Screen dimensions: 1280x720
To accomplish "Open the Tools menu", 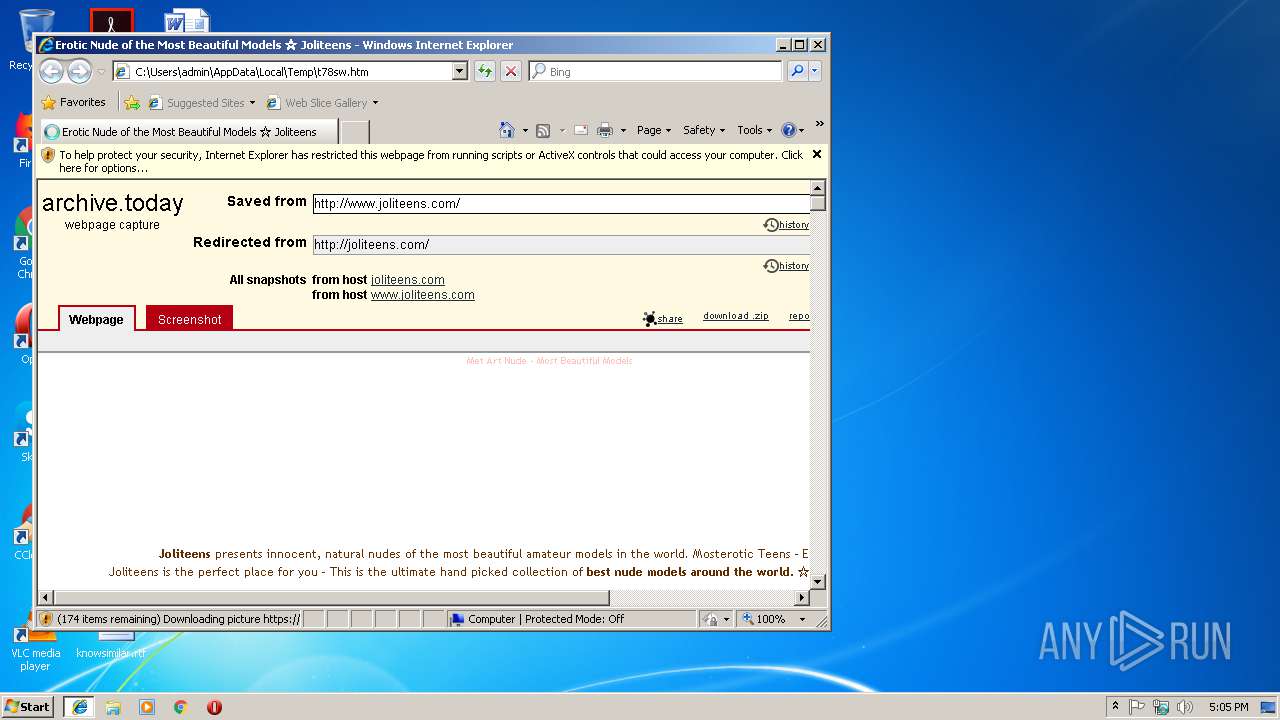I will click(755, 130).
